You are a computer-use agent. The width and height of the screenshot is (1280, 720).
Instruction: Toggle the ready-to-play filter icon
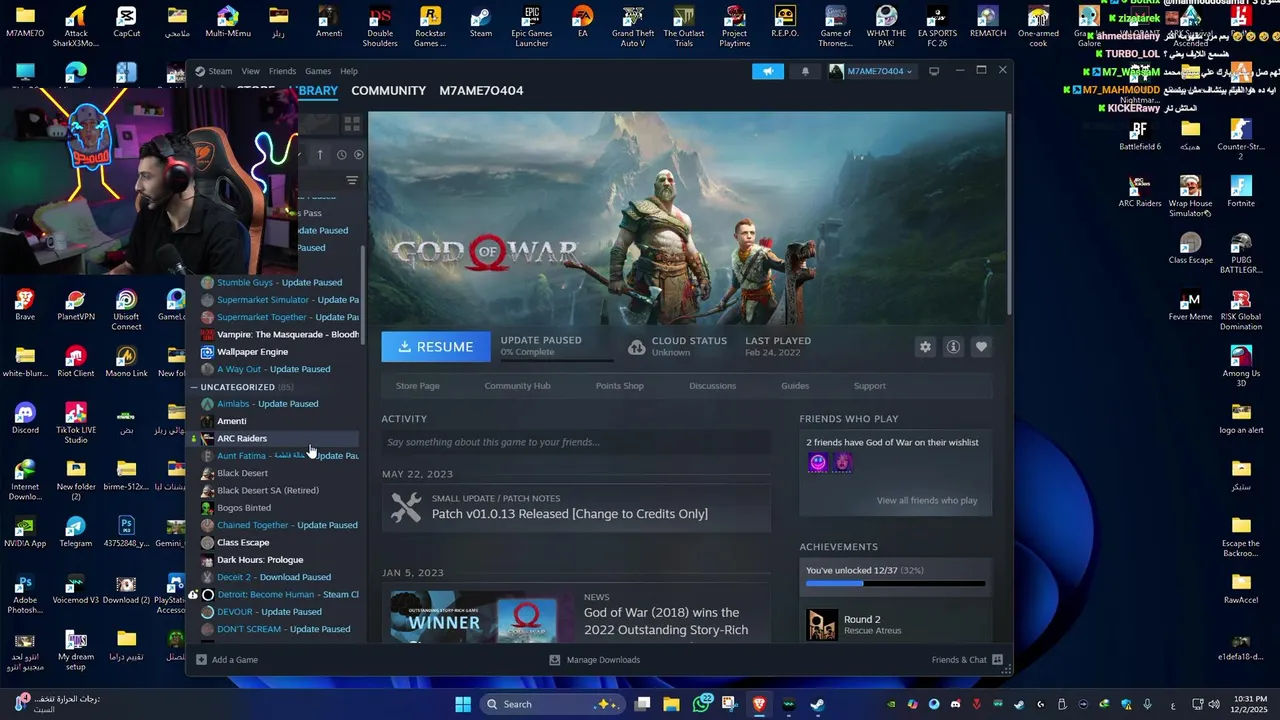coord(359,154)
